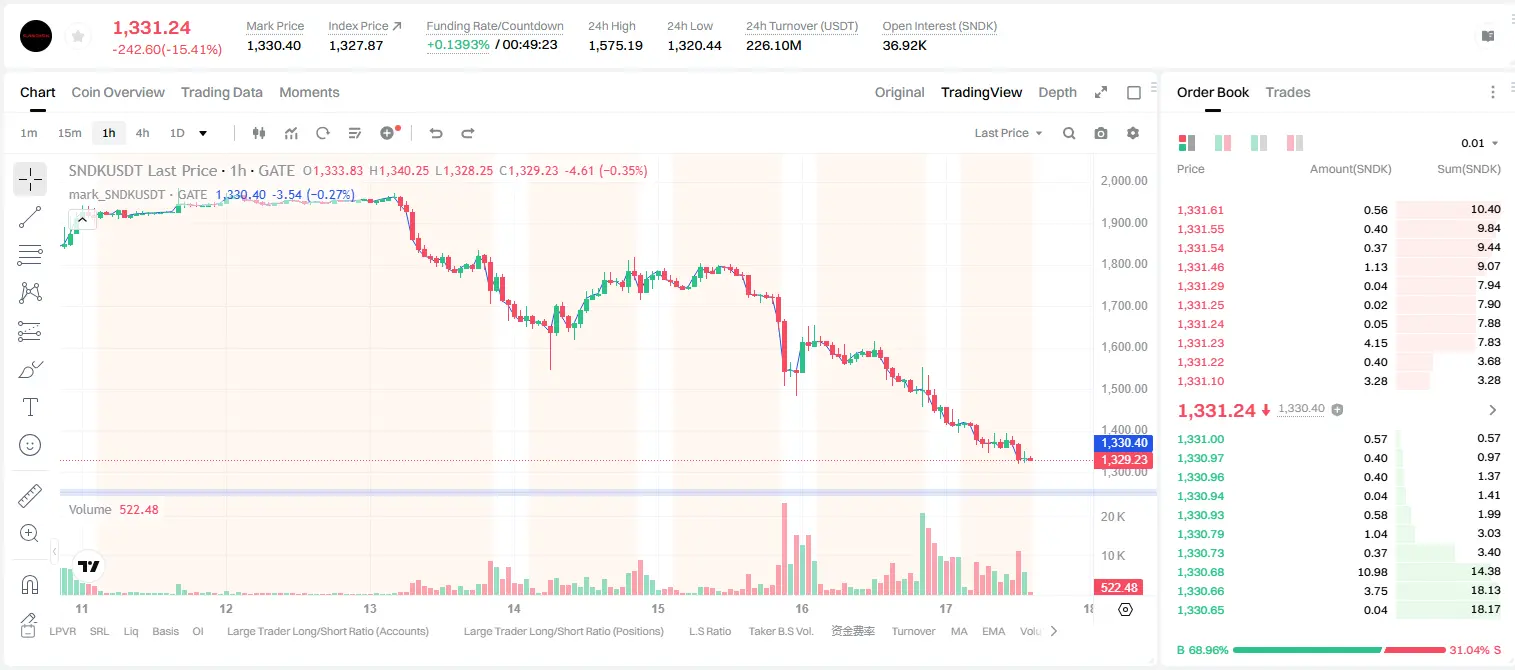Select the 4h timeframe button
Image resolution: width=1515 pixels, height=670 pixels.
[x=142, y=133]
